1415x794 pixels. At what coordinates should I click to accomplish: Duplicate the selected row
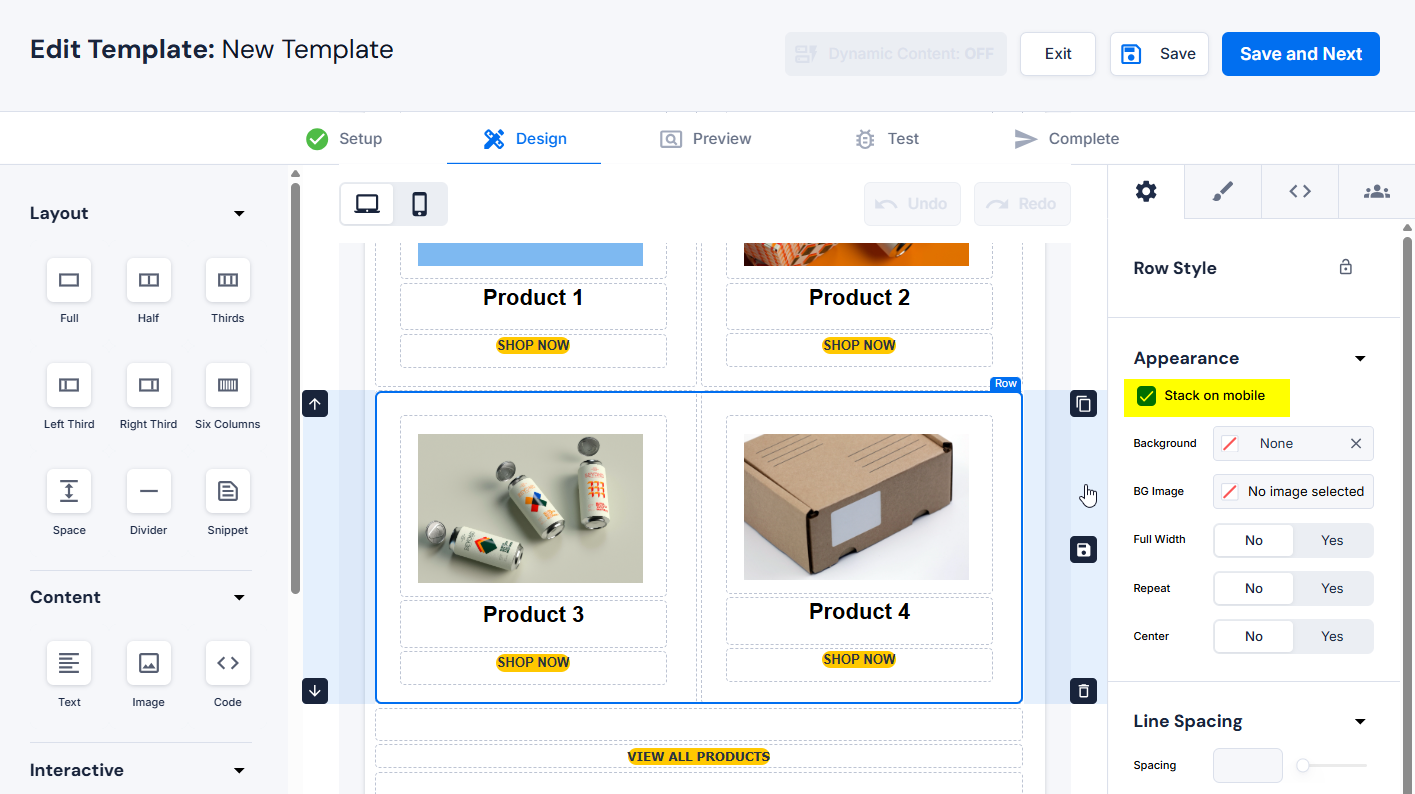[x=1084, y=404]
